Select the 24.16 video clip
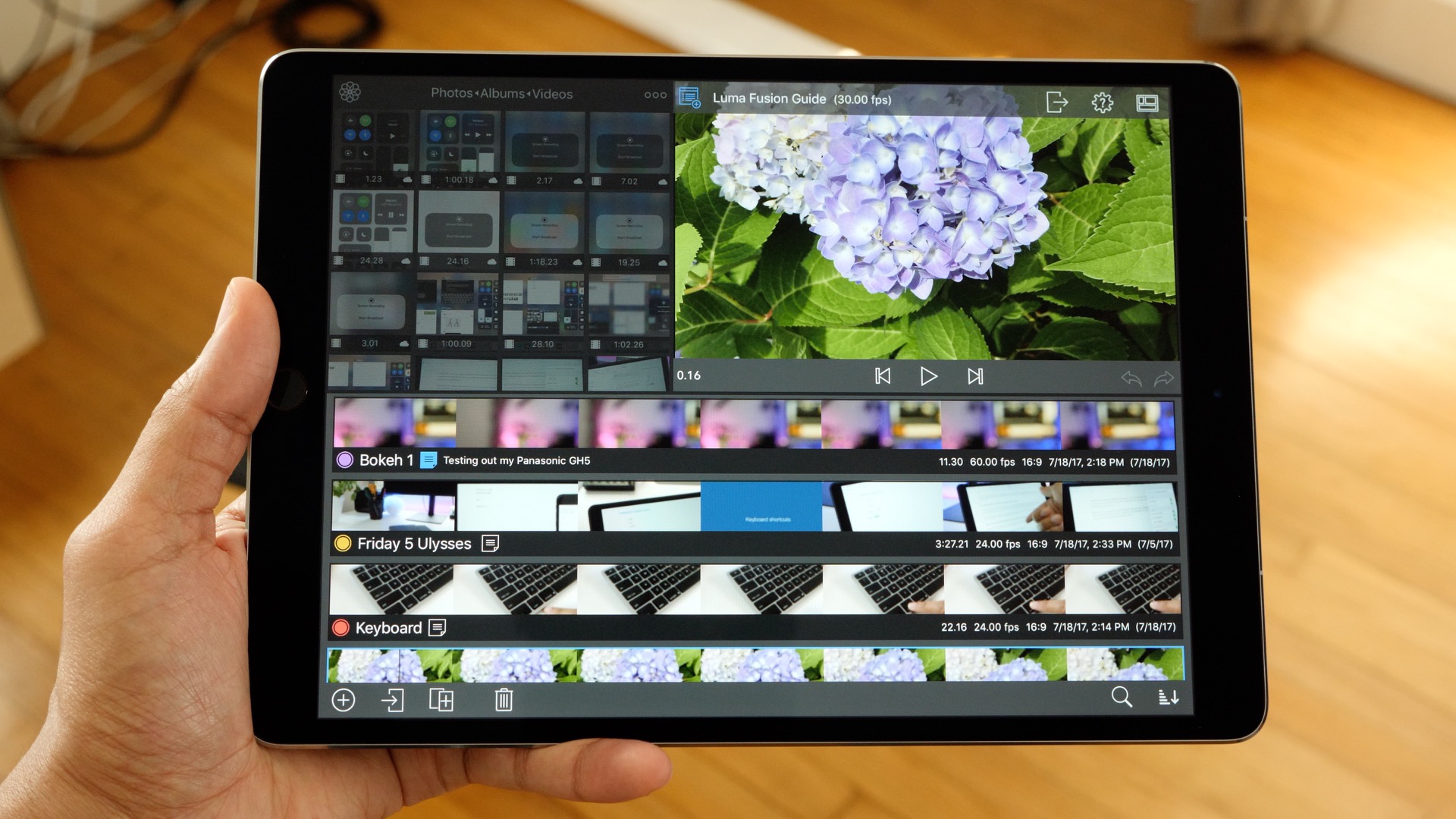The height and width of the screenshot is (819, 1456). [458, 229]
